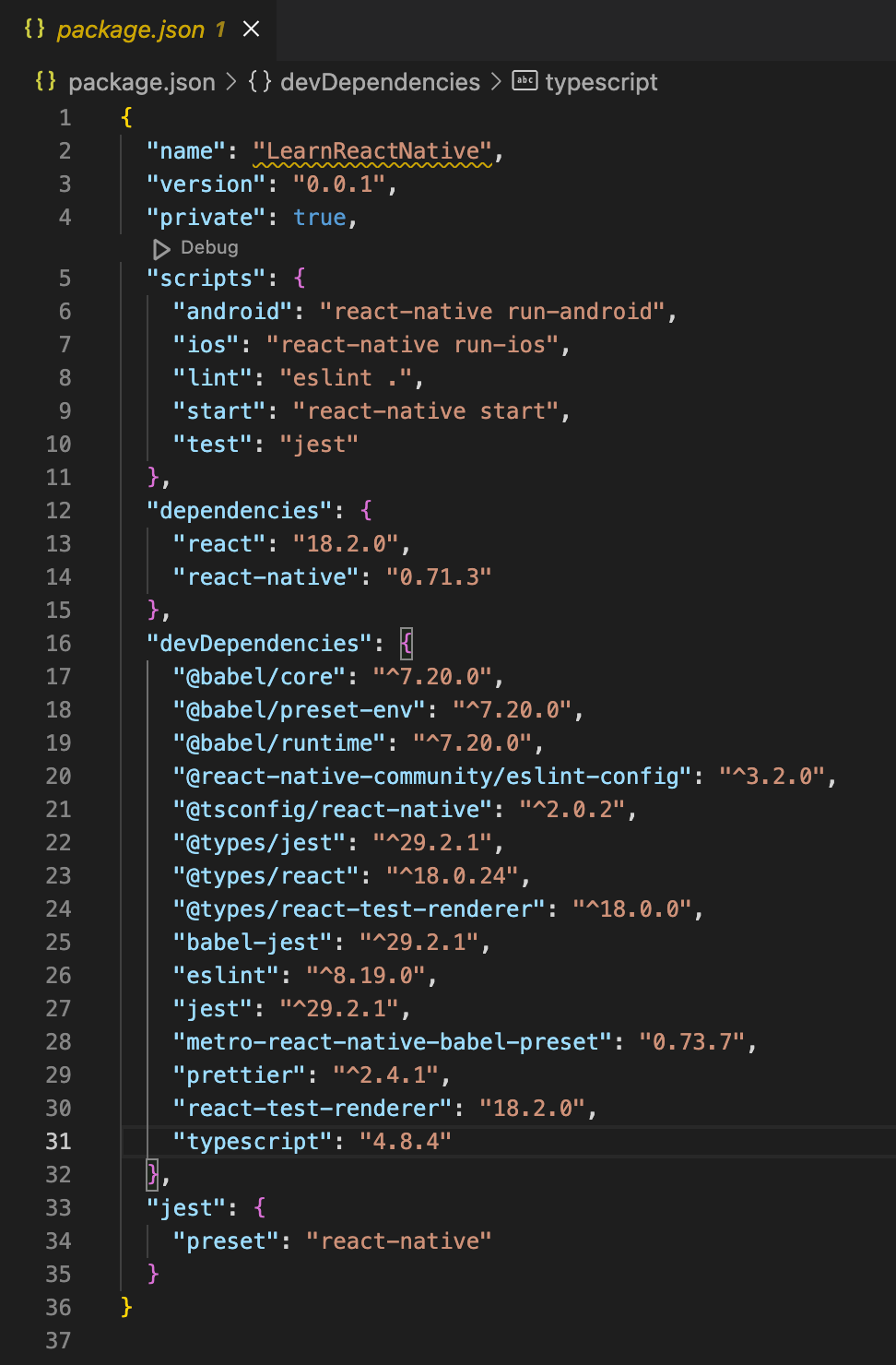Viewport: 896px width, 1365px height.
Task: Open the devDependencies breadcrumb dropdown
Action: point(379,82)
